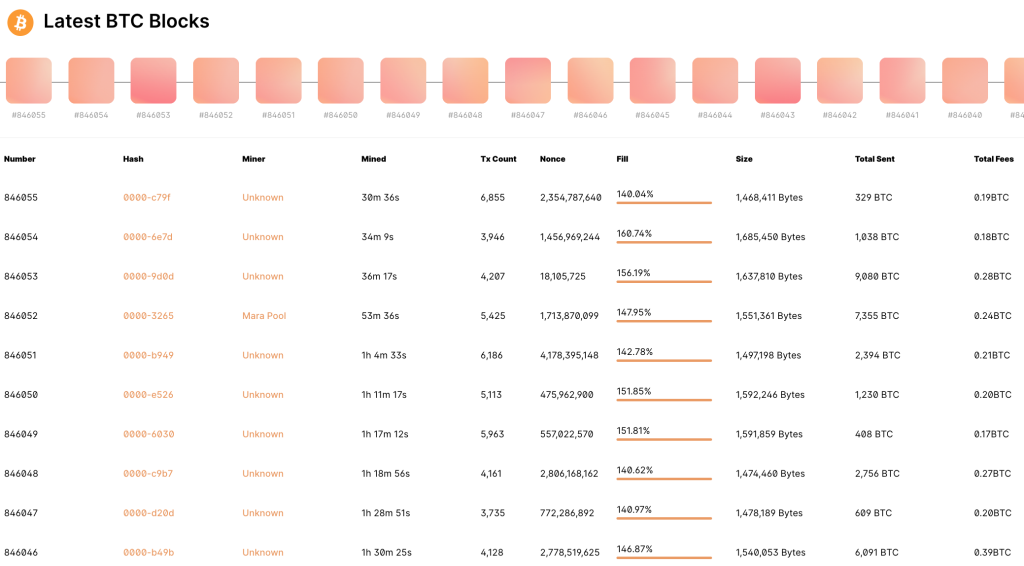This screenshot has height=566, width=1024.
Task: Select block tile #846055
Action: point(29,81)
